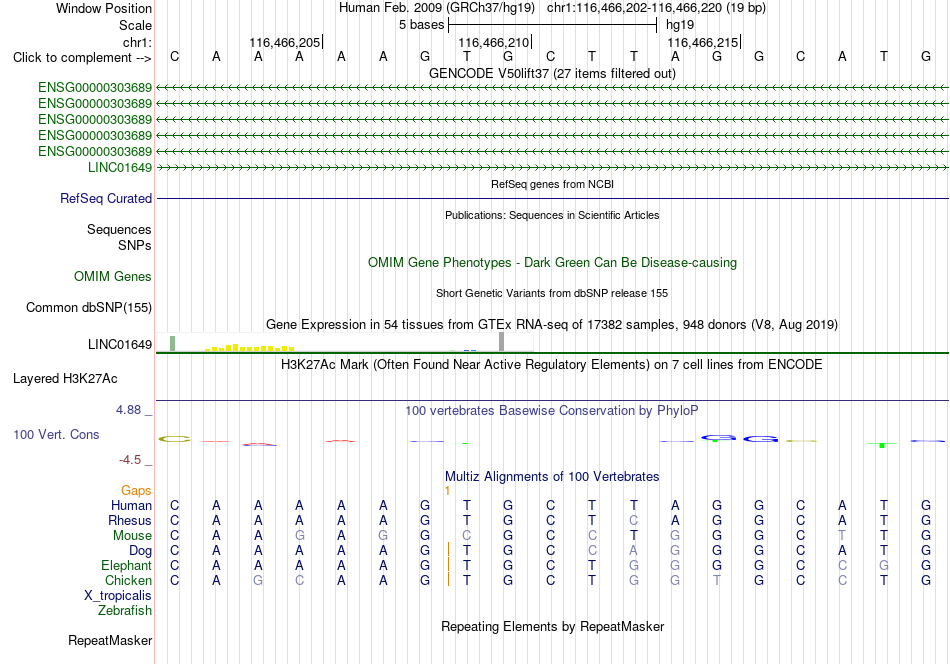Open 'Multiz Alignments of 100 Vertebrates' title
The height and width of the screenshot is (664, 950).
[x=552, y=476]
